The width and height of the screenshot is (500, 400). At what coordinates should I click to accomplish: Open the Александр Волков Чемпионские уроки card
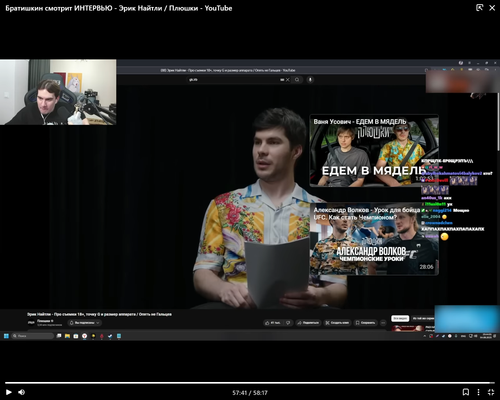point(374,239)
